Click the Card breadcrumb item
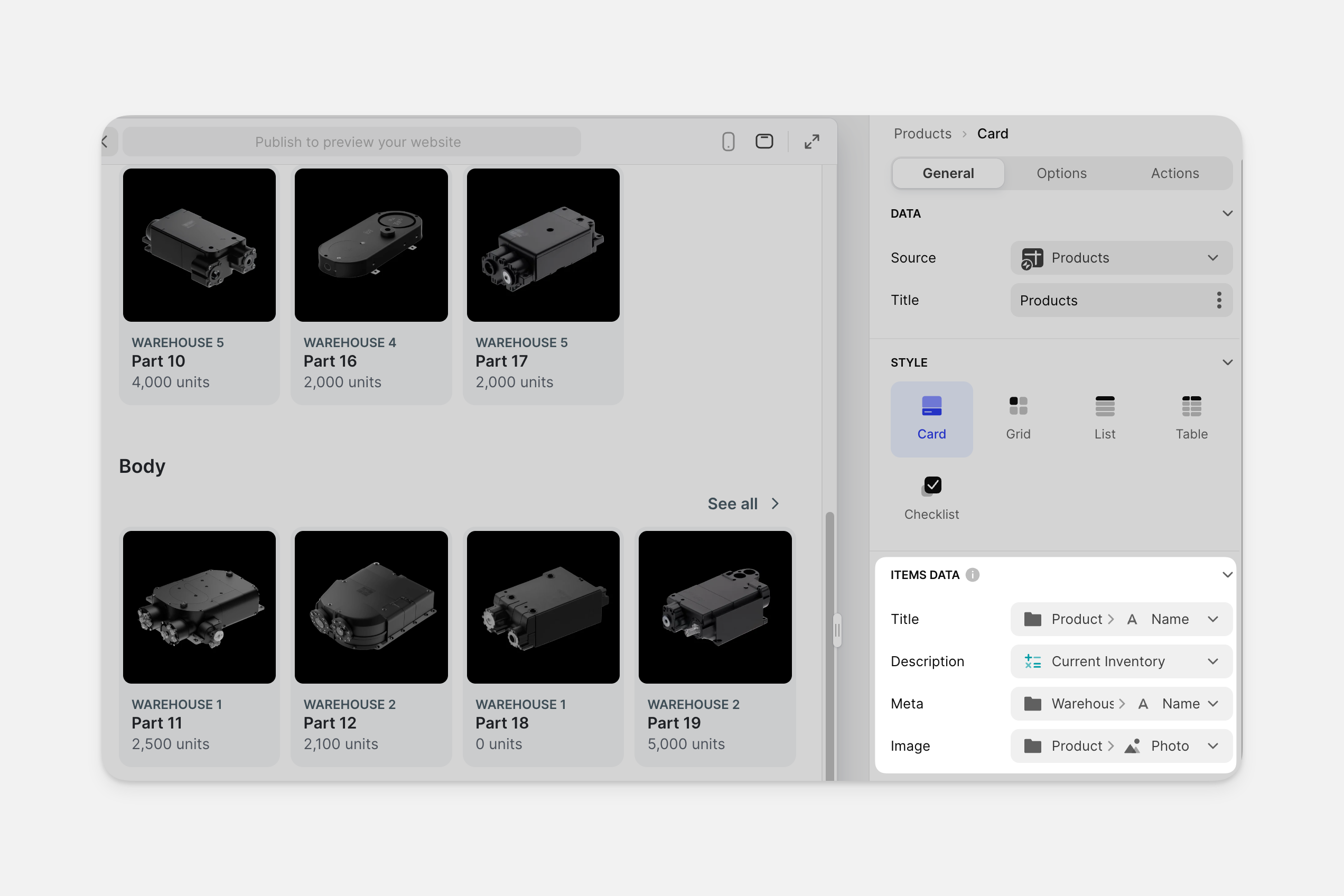 pos(993,134)
